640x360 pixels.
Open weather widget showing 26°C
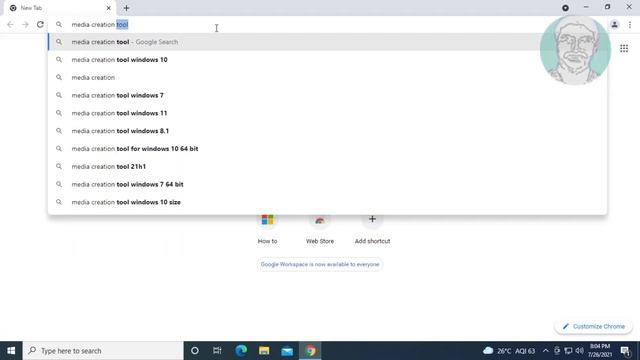[x=509, y=351]
